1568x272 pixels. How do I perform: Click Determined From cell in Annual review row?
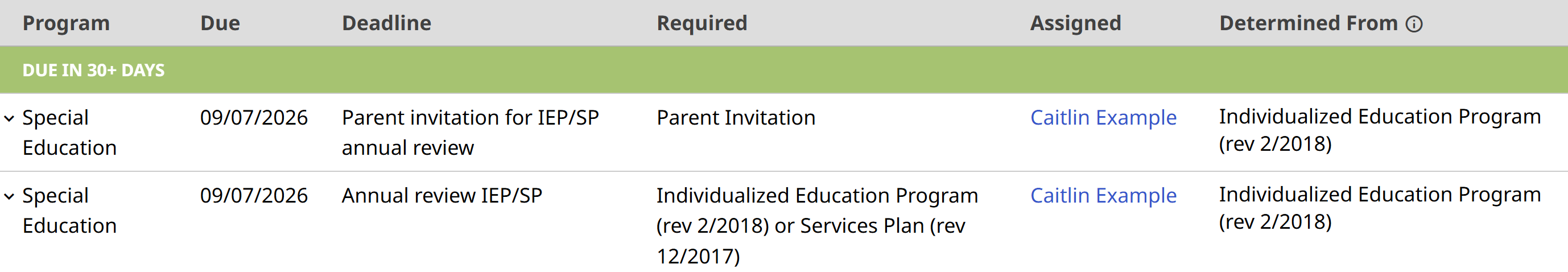click(x=1379, y=208)
